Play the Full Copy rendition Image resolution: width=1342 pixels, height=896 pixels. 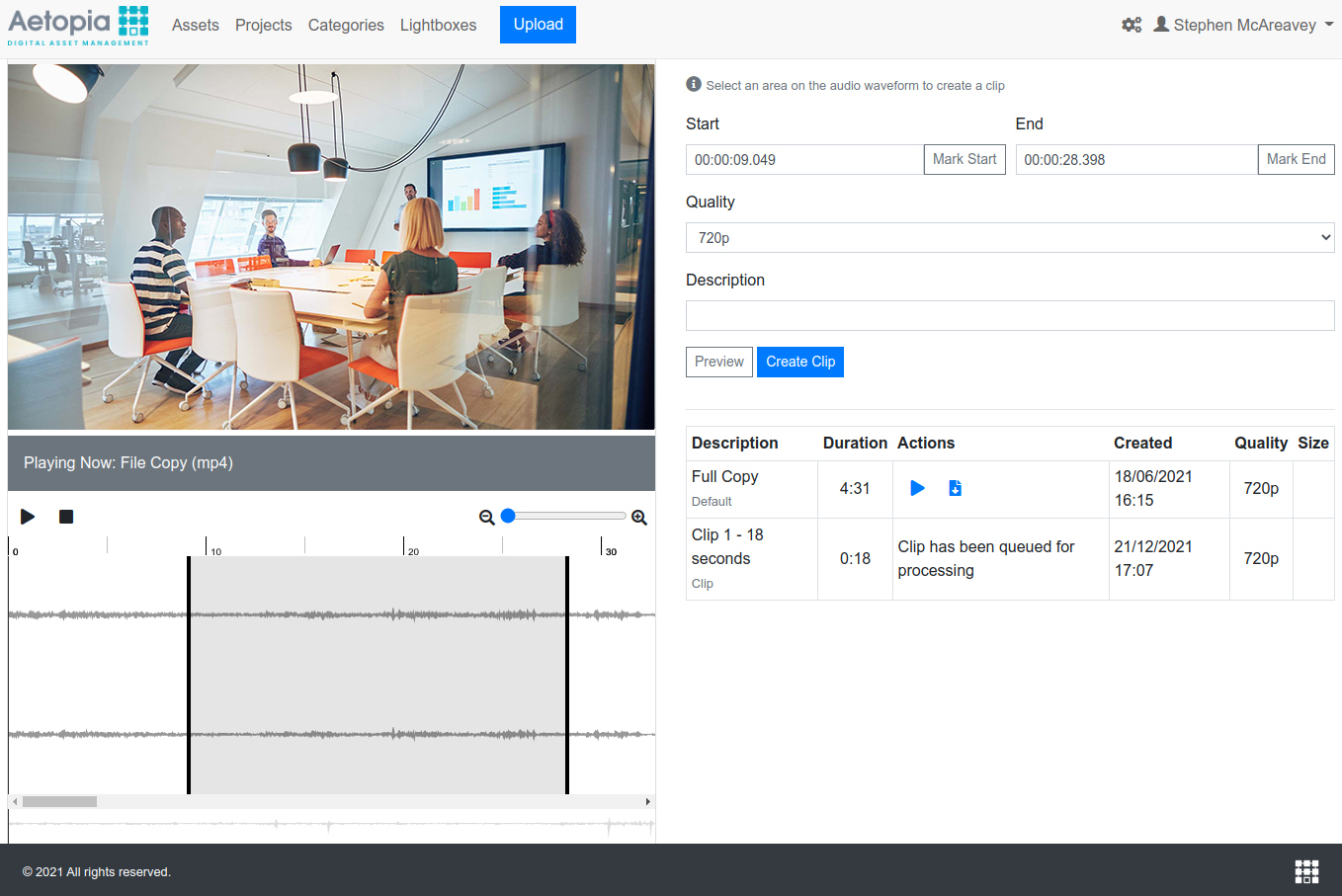(917, 488)
